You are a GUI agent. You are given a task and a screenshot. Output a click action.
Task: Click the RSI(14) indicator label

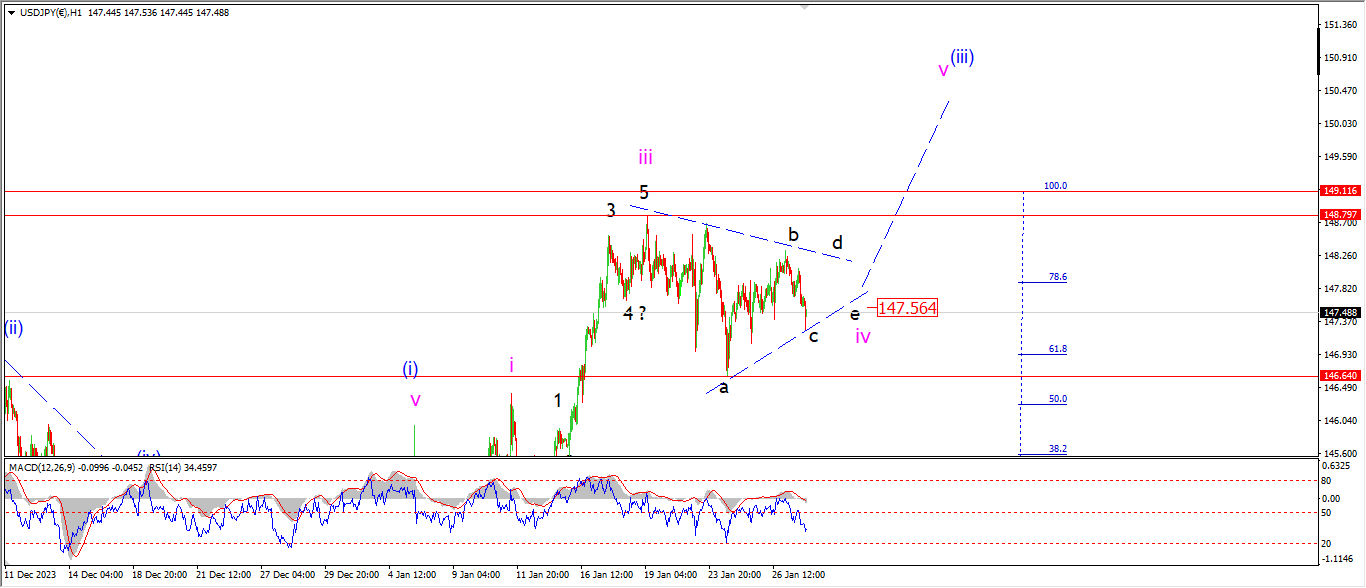click(x=167, y=467)
